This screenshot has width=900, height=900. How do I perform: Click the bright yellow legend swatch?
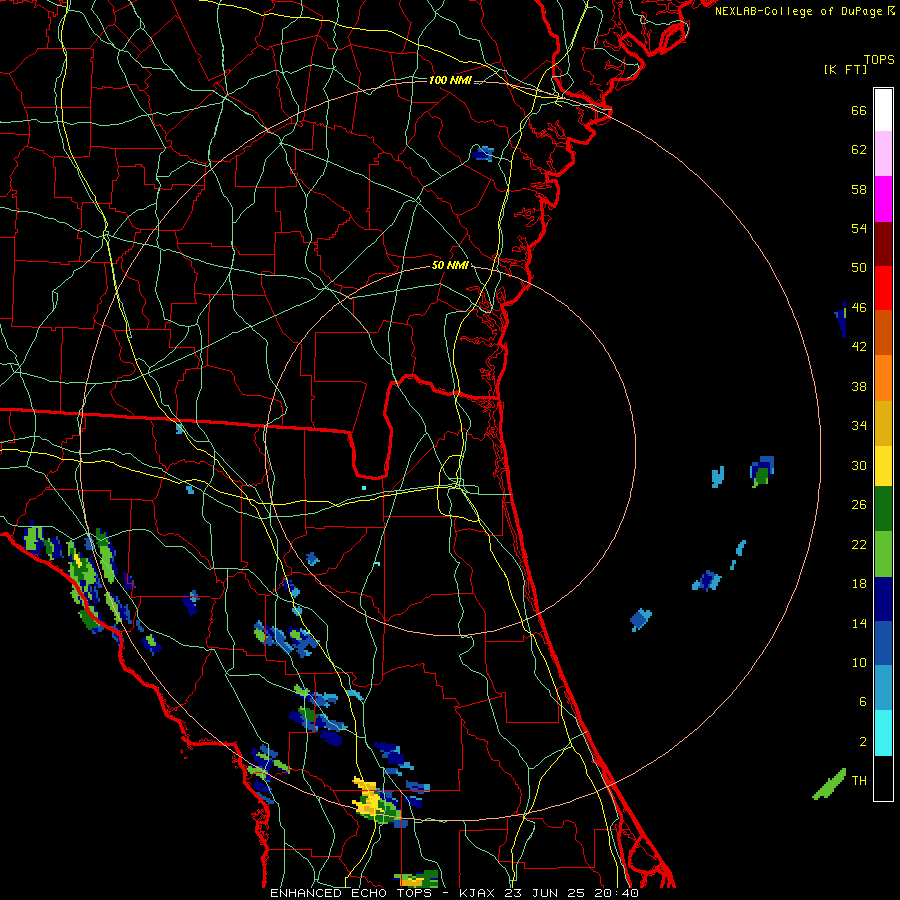883,466
